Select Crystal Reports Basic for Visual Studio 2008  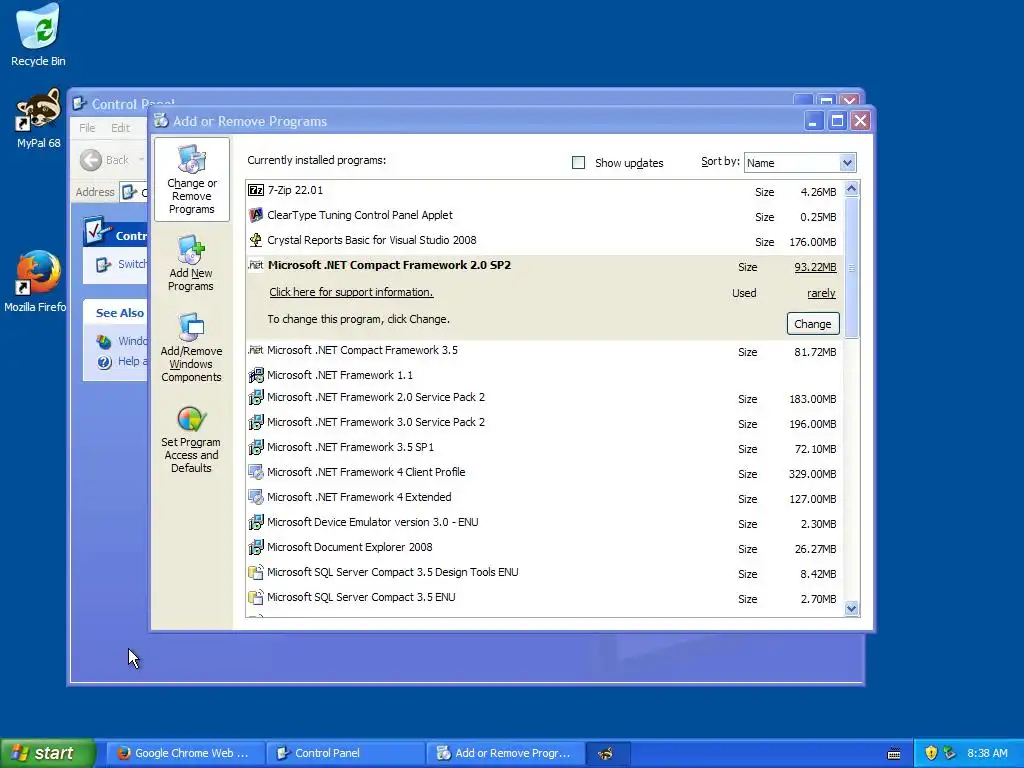[x=544, y=240]
